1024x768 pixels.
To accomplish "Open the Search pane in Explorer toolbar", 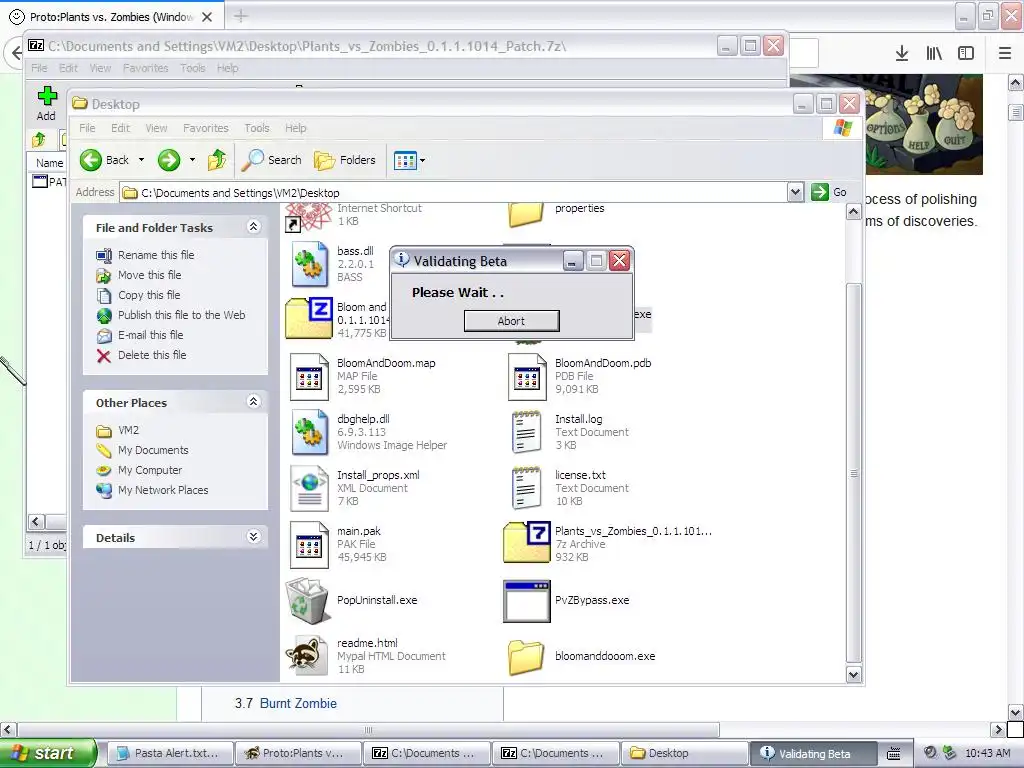I will 271,160.
